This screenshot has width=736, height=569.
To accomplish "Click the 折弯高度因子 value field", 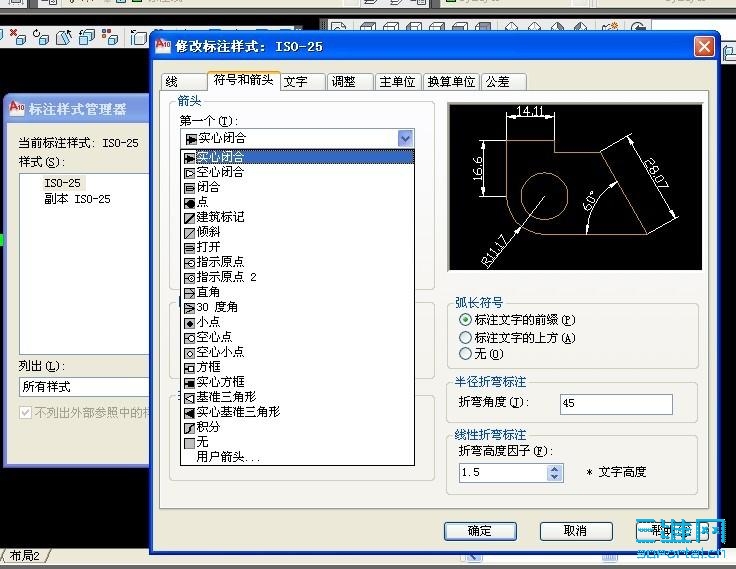I will 503,473.
